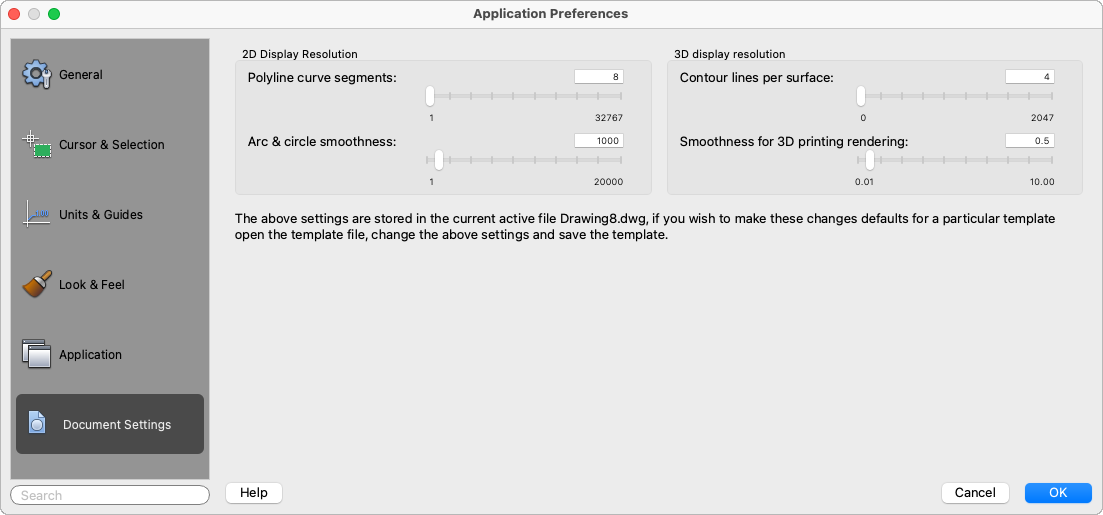The height and width of the screenshot is (515, 1103).
Task: Click the Document Settings page icon
Action: pyautogui.click(x=37, y=424)
